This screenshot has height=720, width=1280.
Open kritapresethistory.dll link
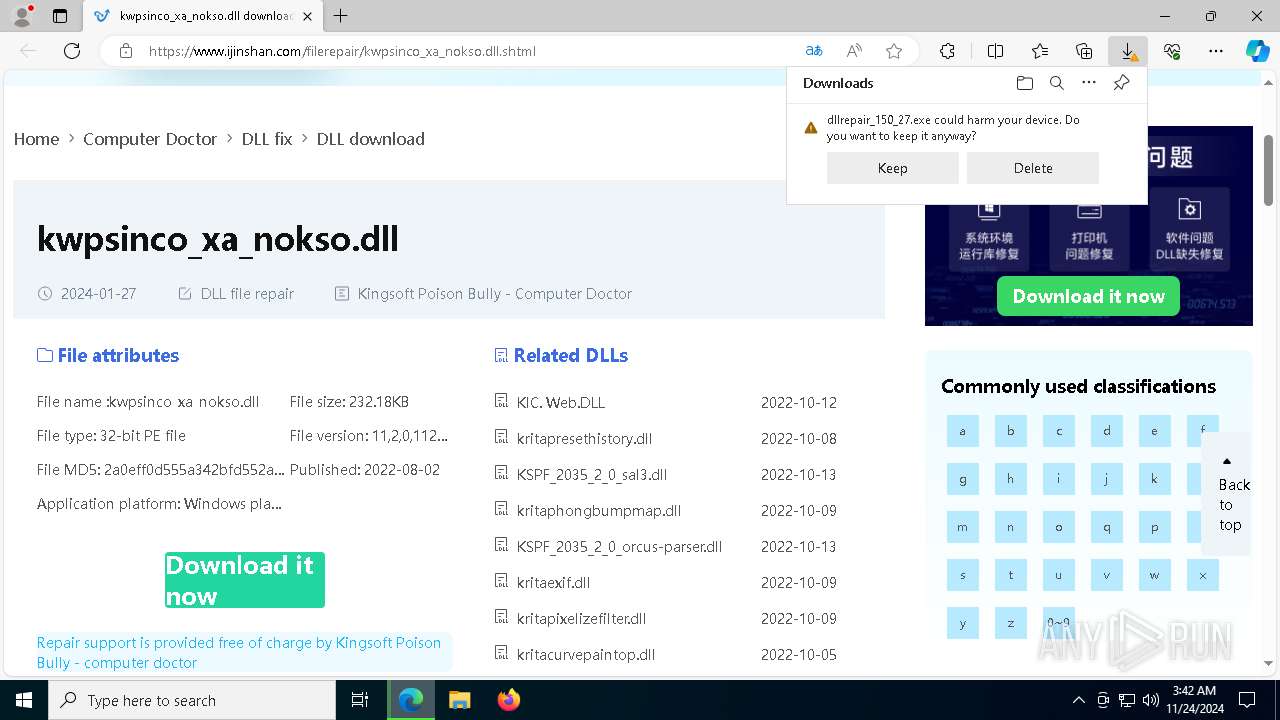[584, 438]
